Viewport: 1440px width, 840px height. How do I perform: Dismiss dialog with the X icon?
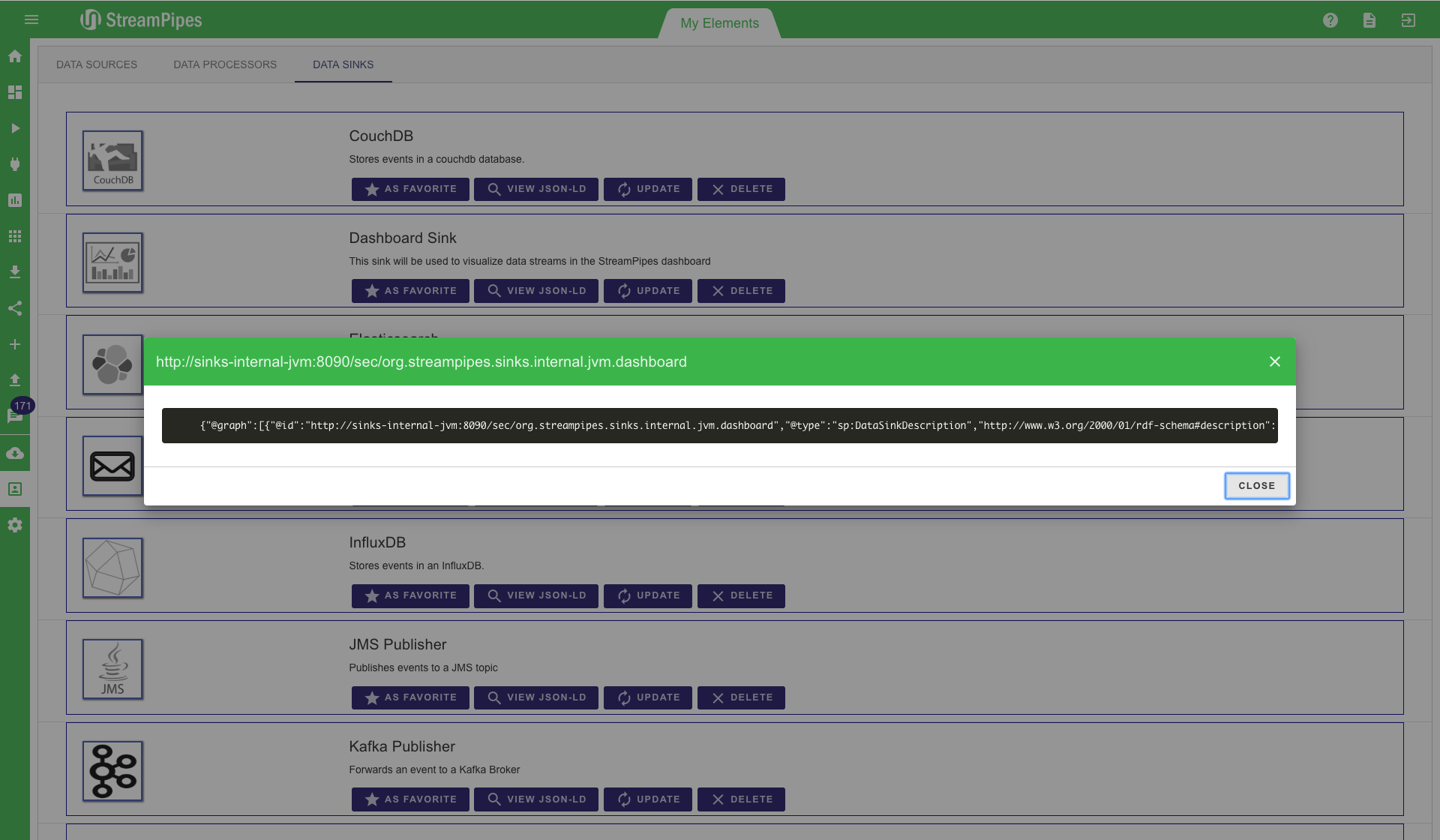(x=1274, y=361)
